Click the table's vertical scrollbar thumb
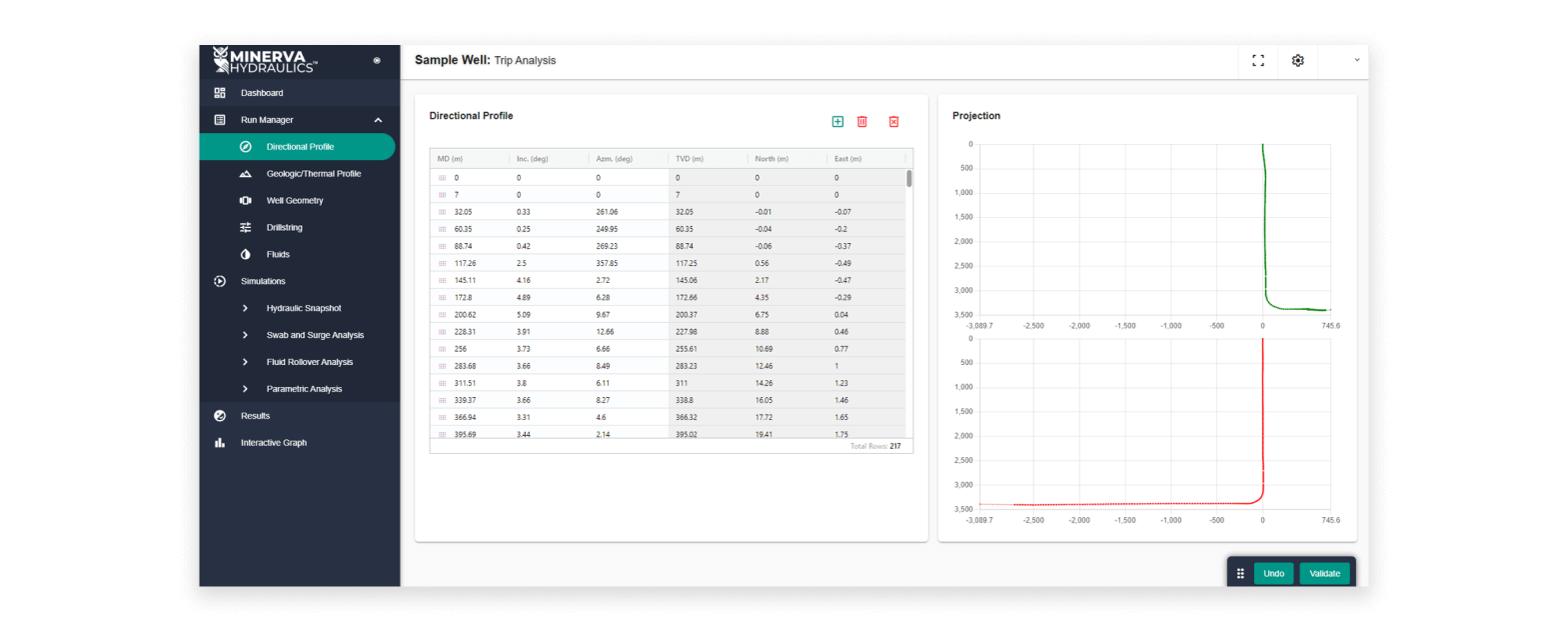The image size is (1568, 632). point(908,179)
